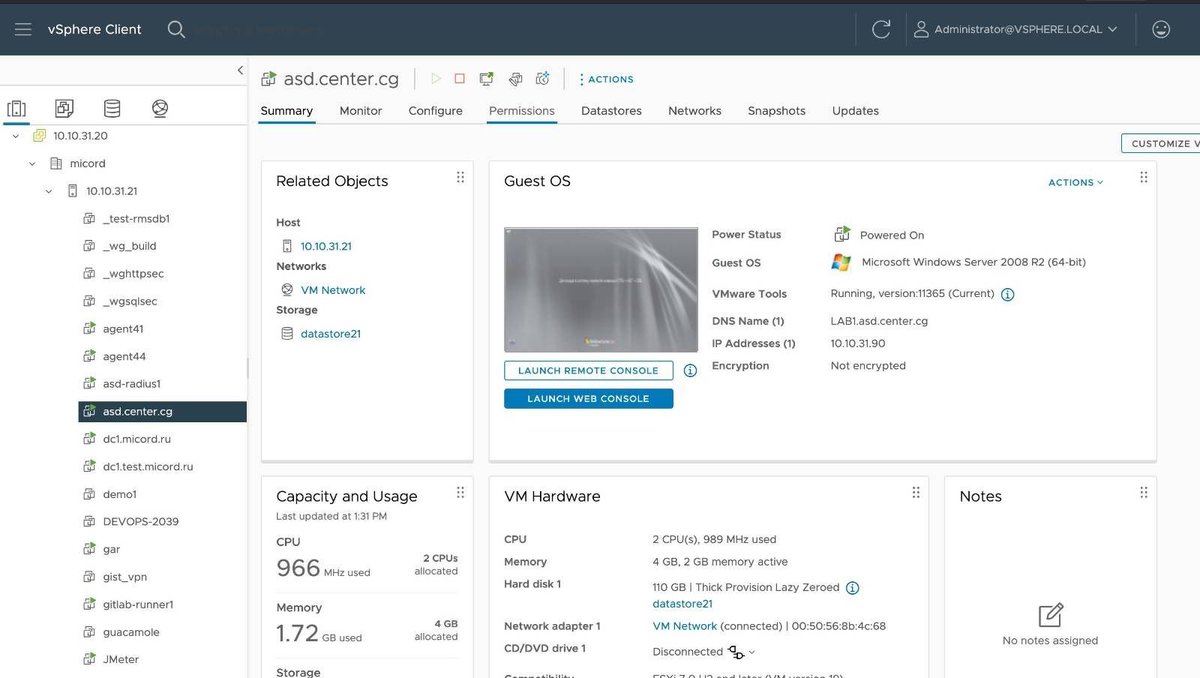The width and height of the screenshot is (1200, 678).
Task: Click the search magnifier icon
Action: click(176, 29)
